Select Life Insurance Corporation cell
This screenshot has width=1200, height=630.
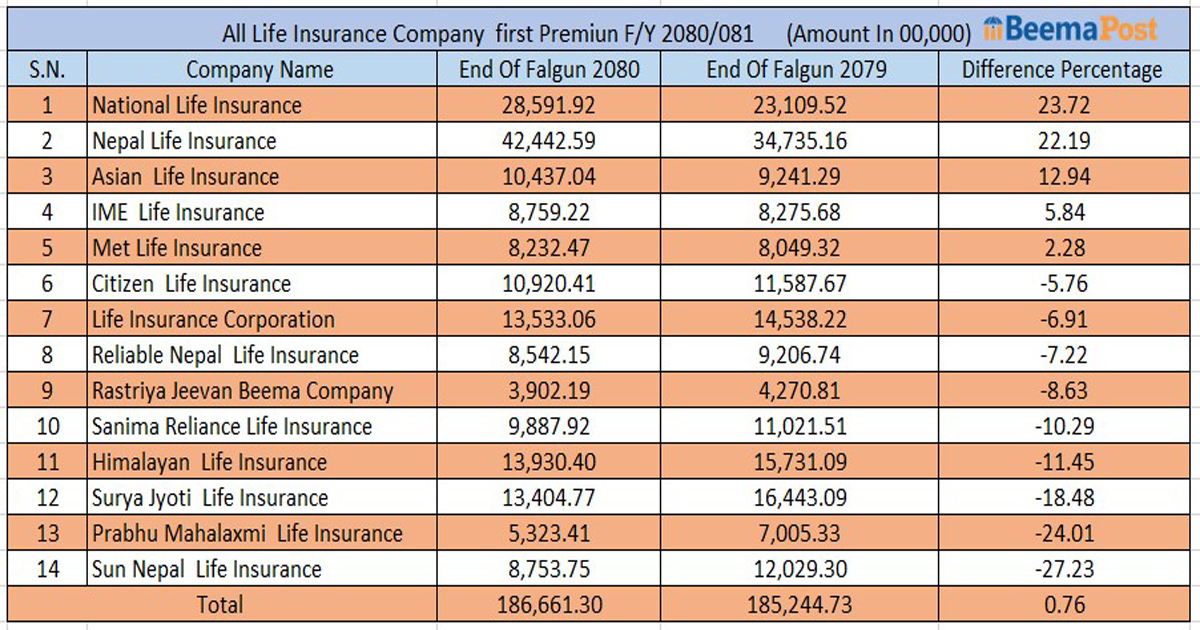(213, 320)
